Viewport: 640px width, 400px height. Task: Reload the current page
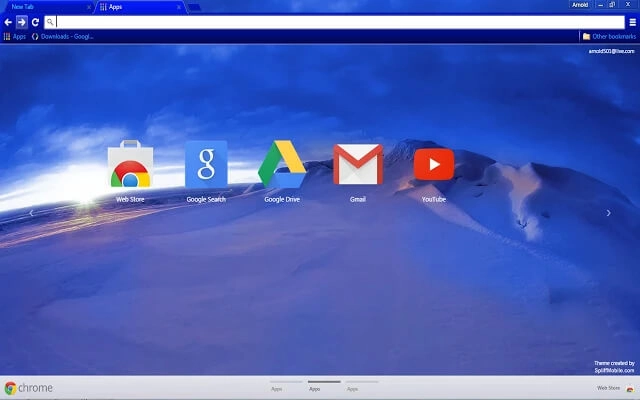click(x=35, y=22)
